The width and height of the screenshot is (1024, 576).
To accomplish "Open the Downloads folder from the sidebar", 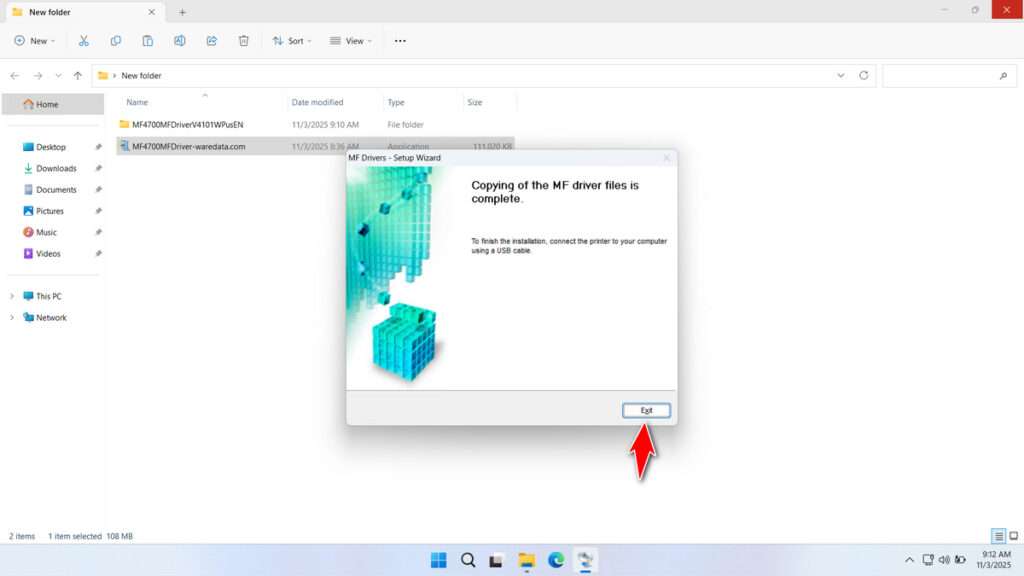I will pyautogui.click(x=56, y=168).
